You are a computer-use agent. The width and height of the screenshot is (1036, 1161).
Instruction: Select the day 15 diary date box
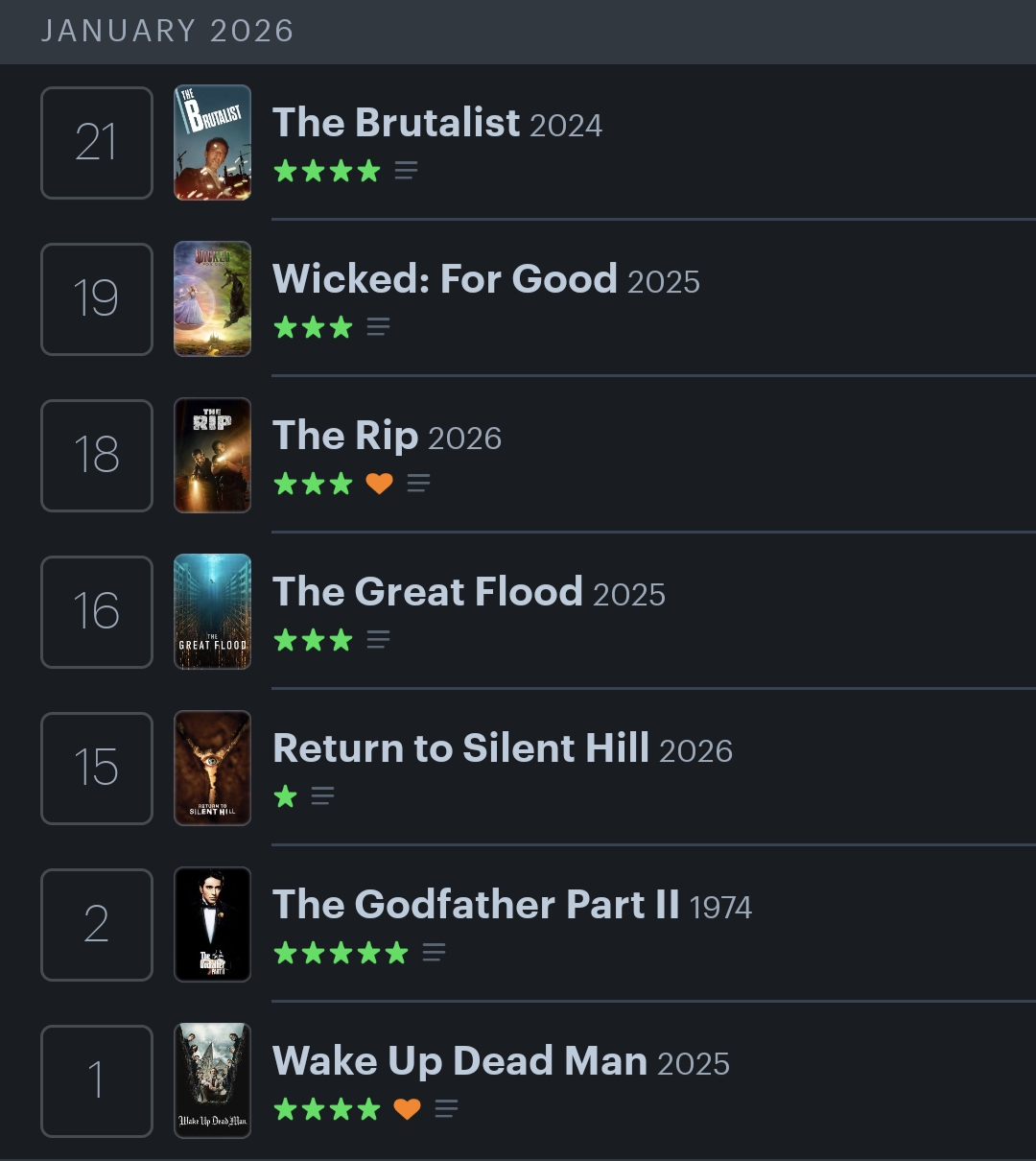[97, 769]
